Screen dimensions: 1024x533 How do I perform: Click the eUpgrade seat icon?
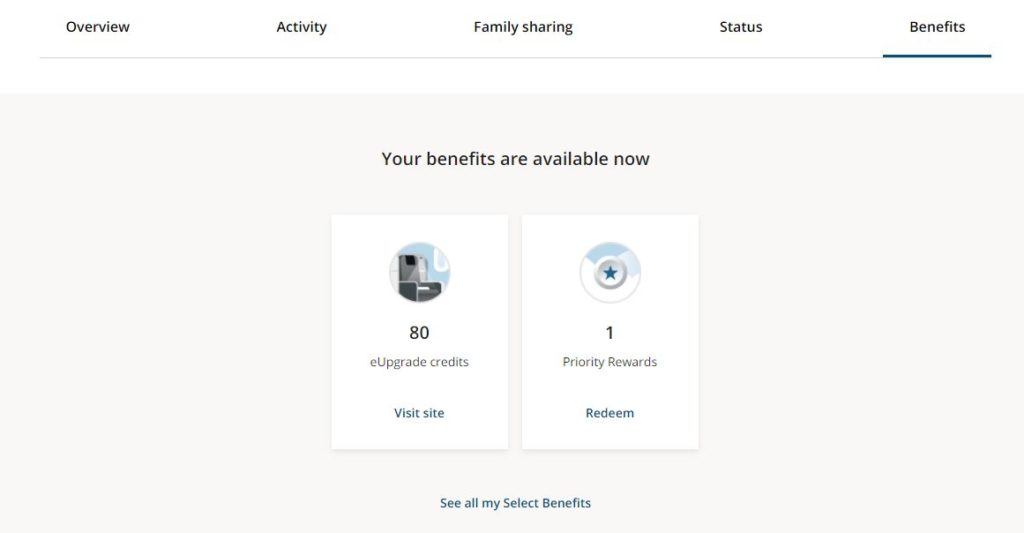(x=419, y=272)
